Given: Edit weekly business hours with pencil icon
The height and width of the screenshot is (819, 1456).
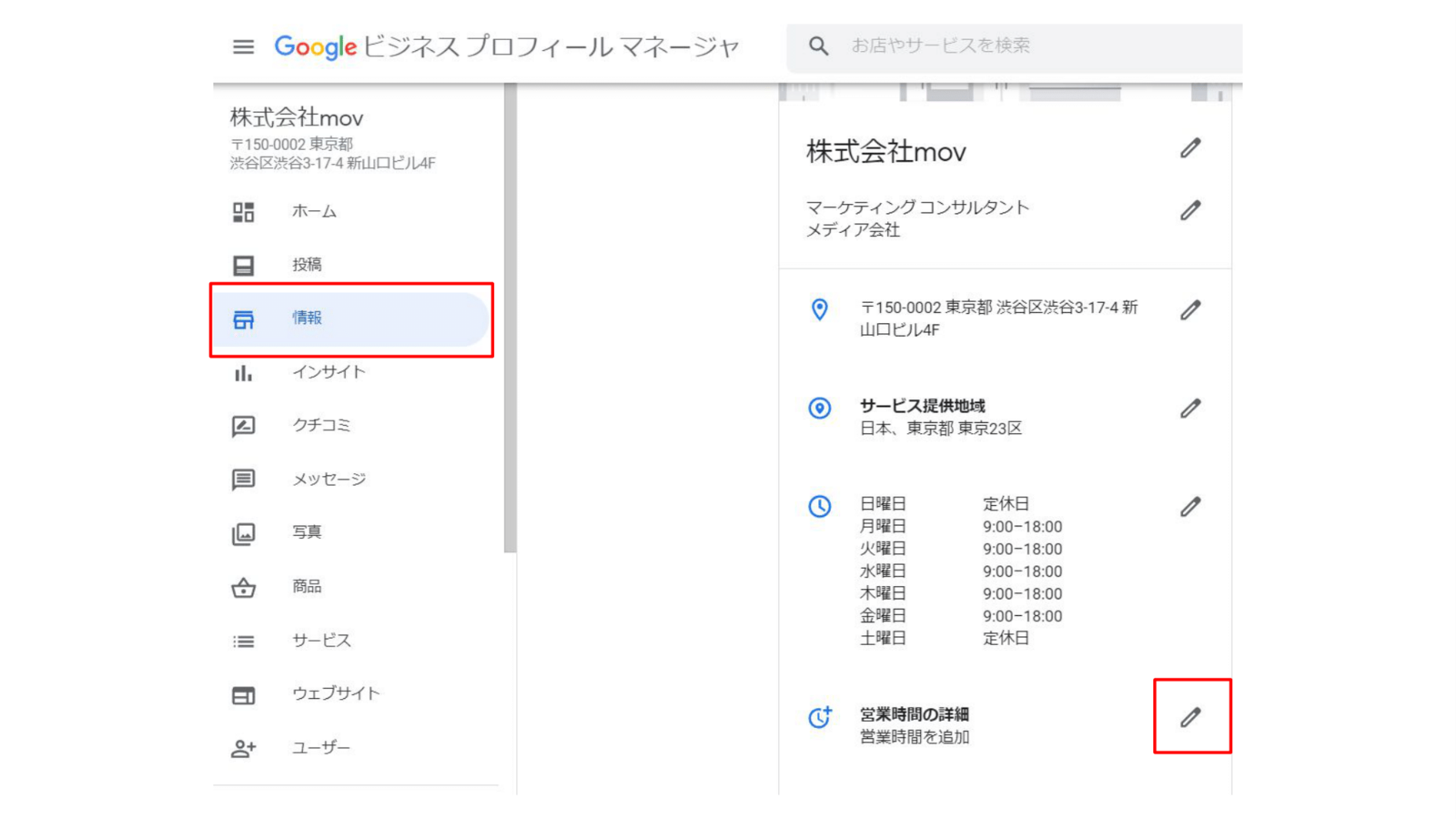Looking at the screenshot, I should coord(1190,507).
